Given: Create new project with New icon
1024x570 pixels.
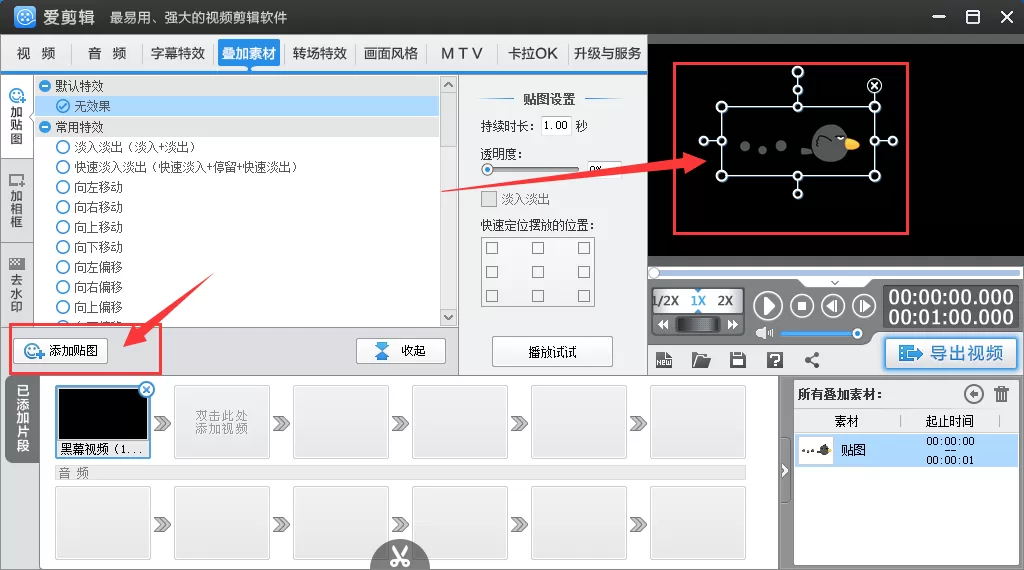Looking at the screenshot, I should click(x=664, y=360).
